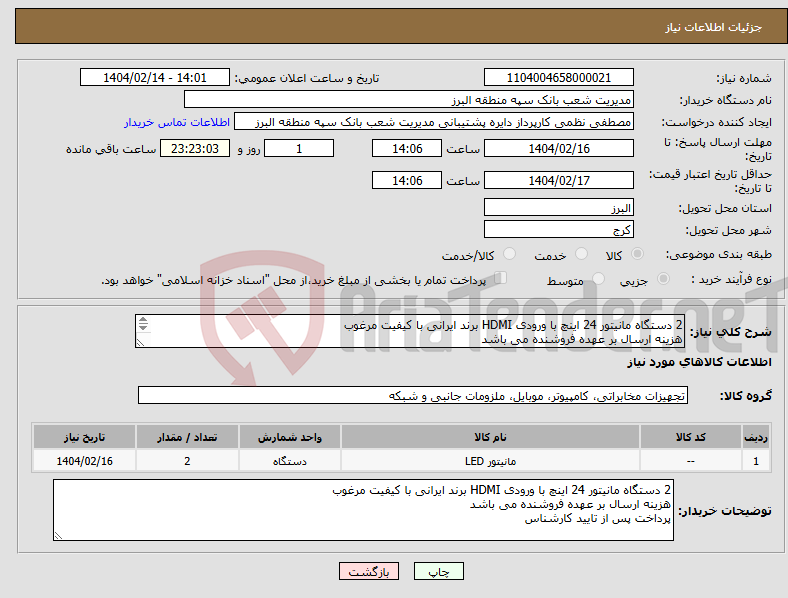Click the response deadline time 14:06 field

[x=407, y=148]
